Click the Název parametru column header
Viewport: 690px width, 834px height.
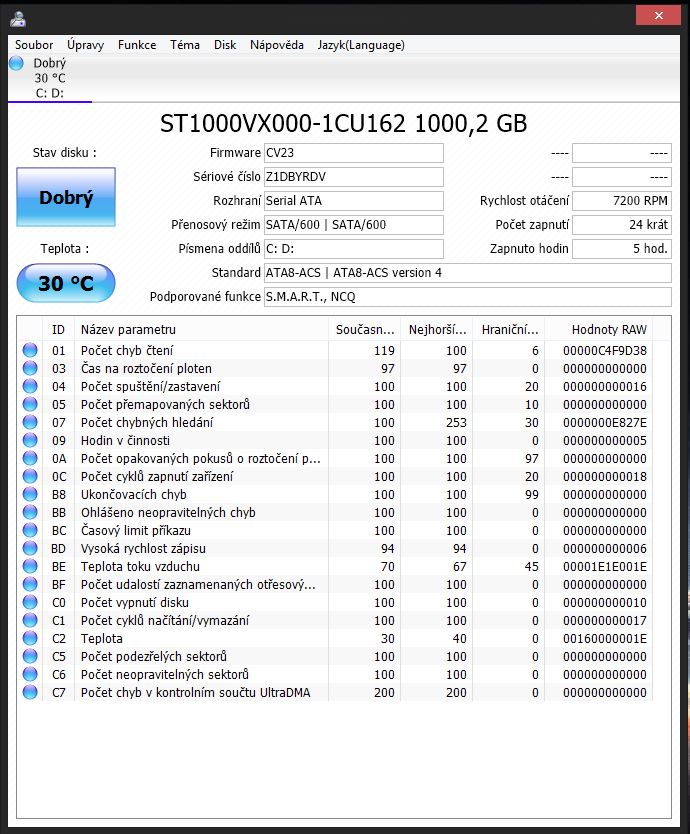[202, 330]
